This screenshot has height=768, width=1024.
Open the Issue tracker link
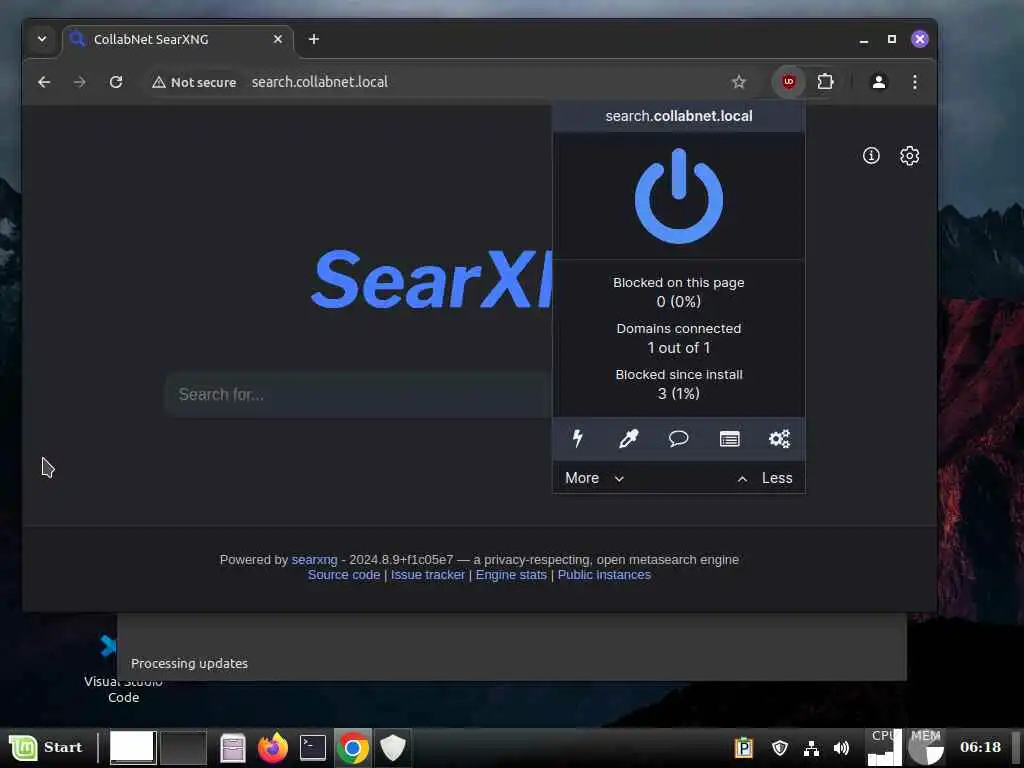[428, 575]
